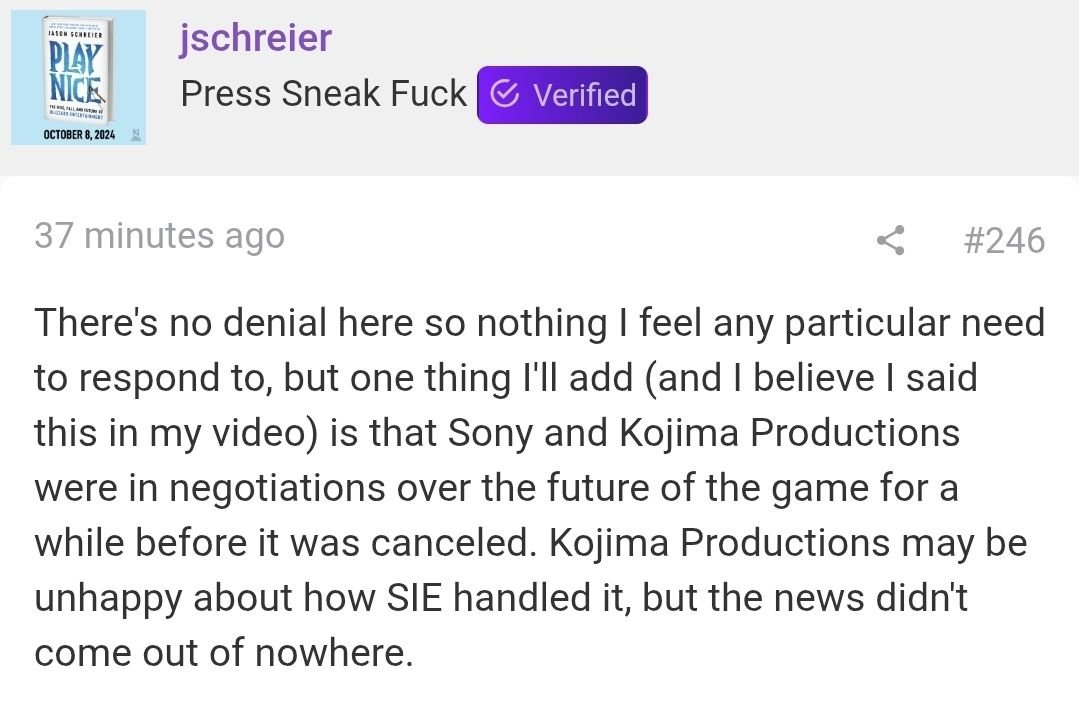The image size is (1079, 720).
Task: Click the "37 minutes ago" timestamp
Action: pos(160,236)
